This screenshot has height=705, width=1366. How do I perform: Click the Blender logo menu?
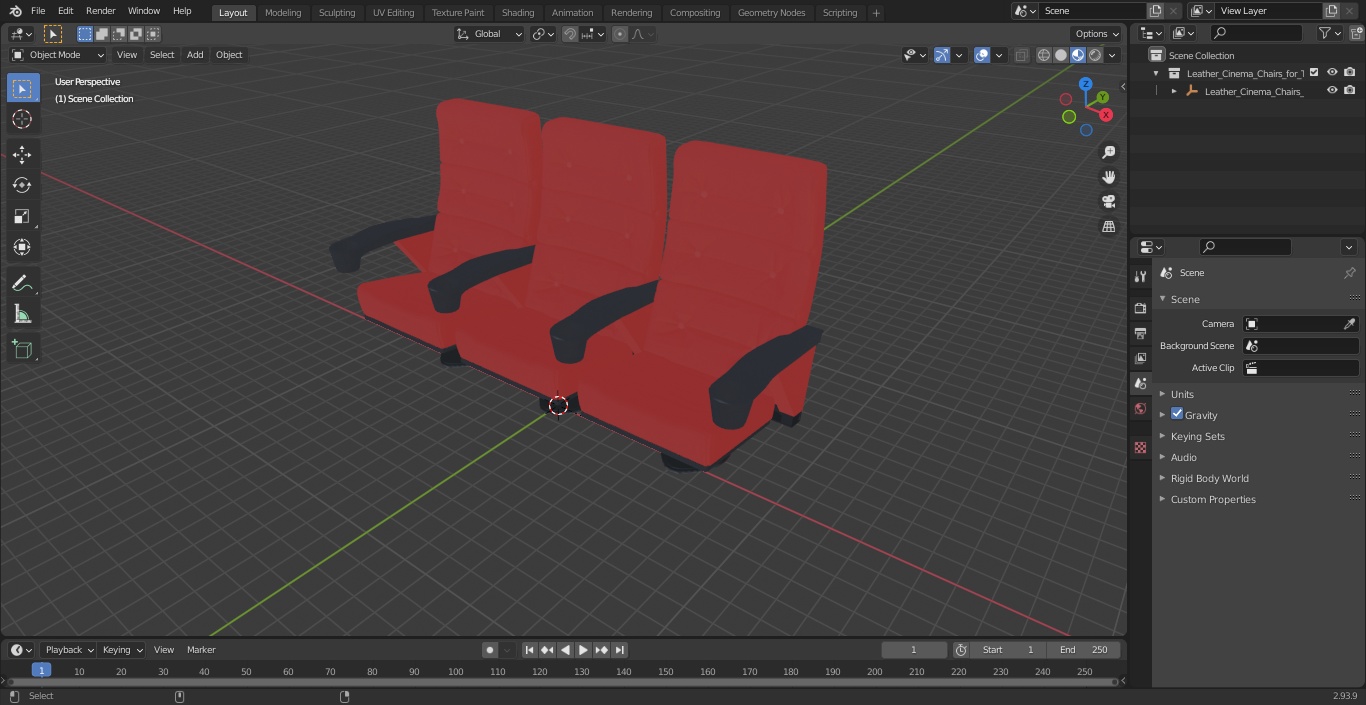(15, 11)
